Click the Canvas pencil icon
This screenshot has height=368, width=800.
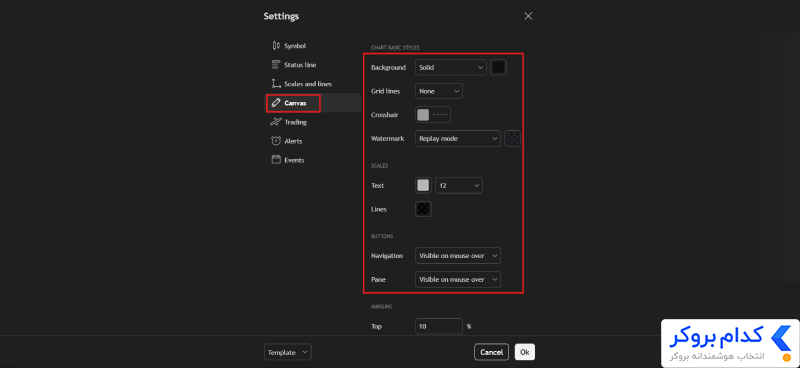[x=276, y=103]
